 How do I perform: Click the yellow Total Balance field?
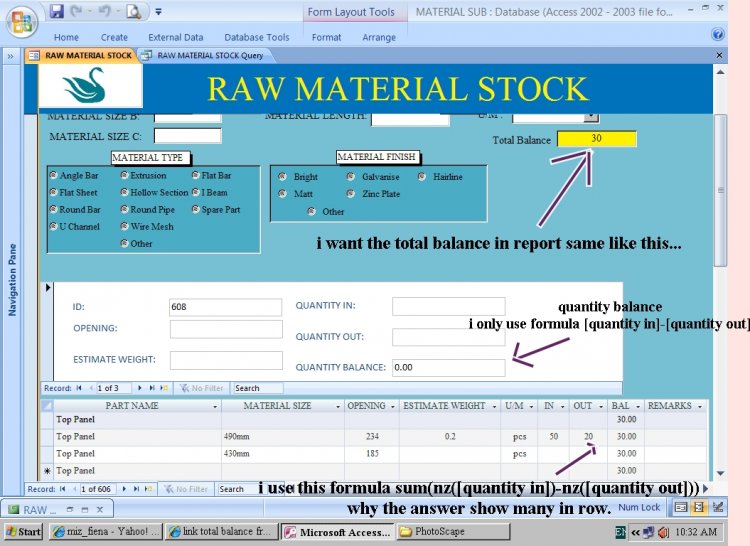click(596, 139)
